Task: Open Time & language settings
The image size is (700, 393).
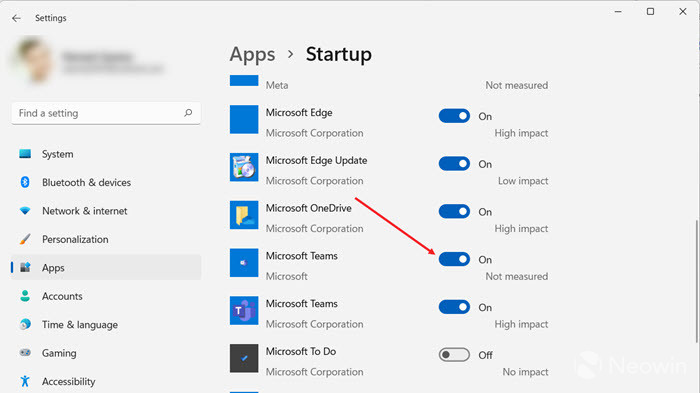Action: (106, 325)
